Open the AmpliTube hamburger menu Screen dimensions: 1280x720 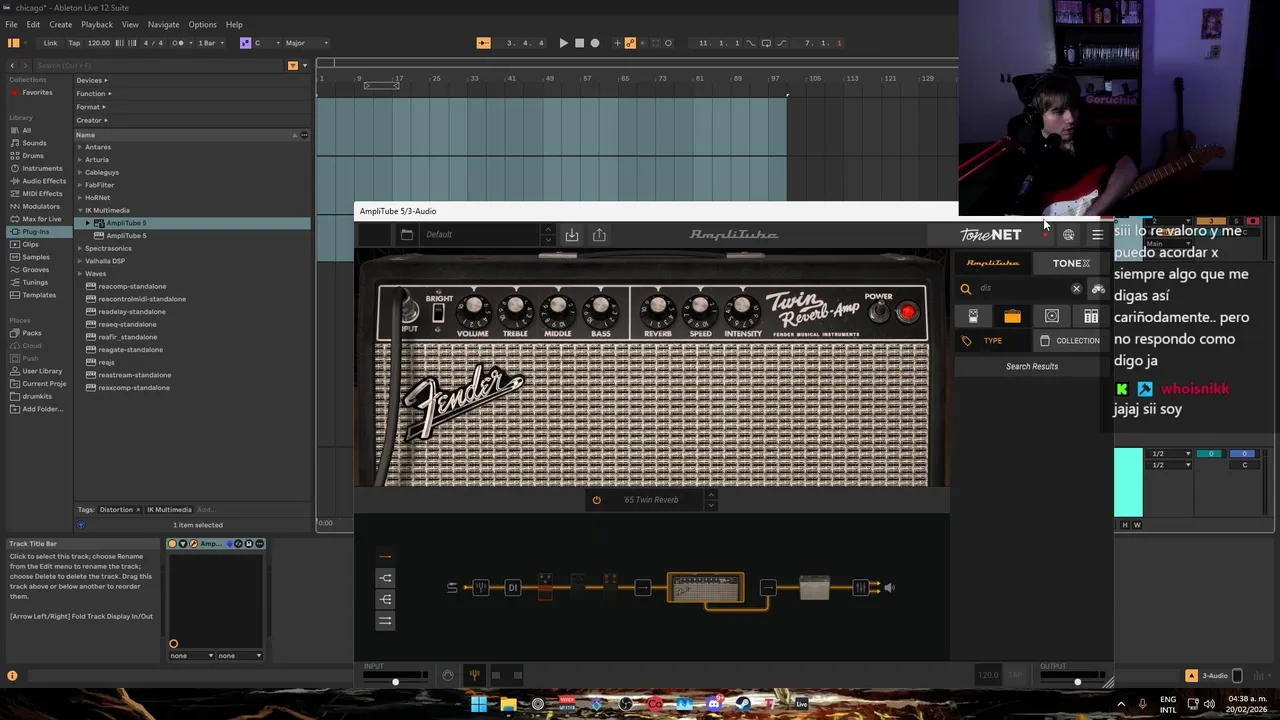1097,235
